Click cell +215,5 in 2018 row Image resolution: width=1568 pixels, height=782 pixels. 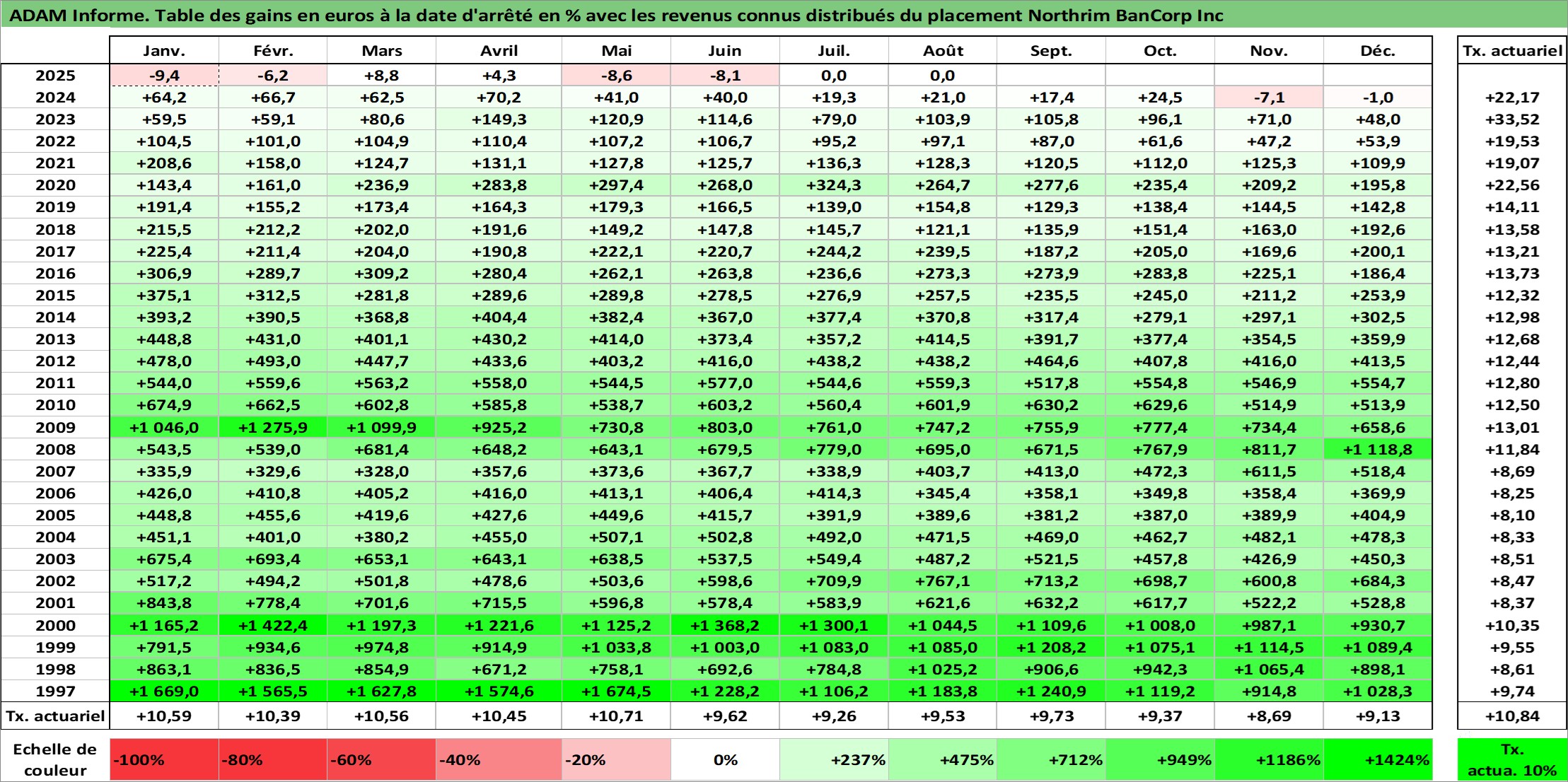pos(164,230)
